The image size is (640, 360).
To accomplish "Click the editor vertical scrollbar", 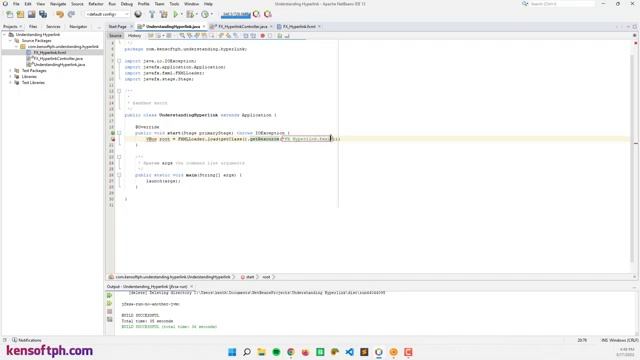I will coord(632,157).
